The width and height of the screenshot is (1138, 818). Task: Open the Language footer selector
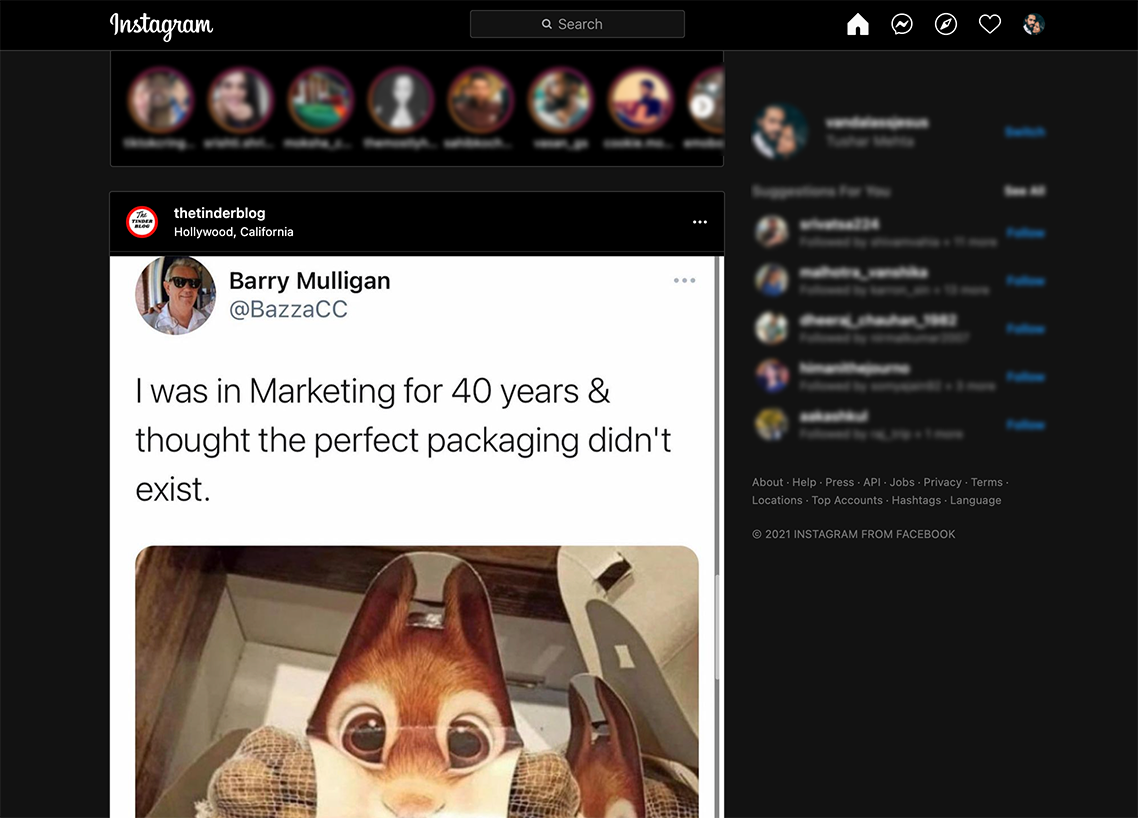coord(975,500)
